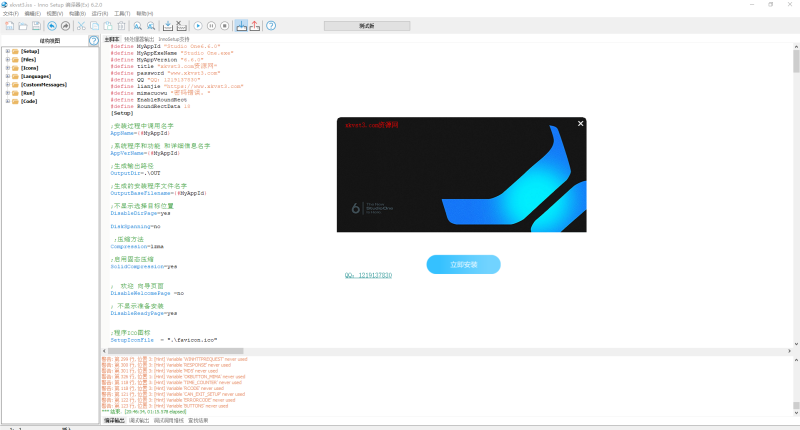Click the Copy icon in toolbar
The image size is (800, 430).
point(94,26)
